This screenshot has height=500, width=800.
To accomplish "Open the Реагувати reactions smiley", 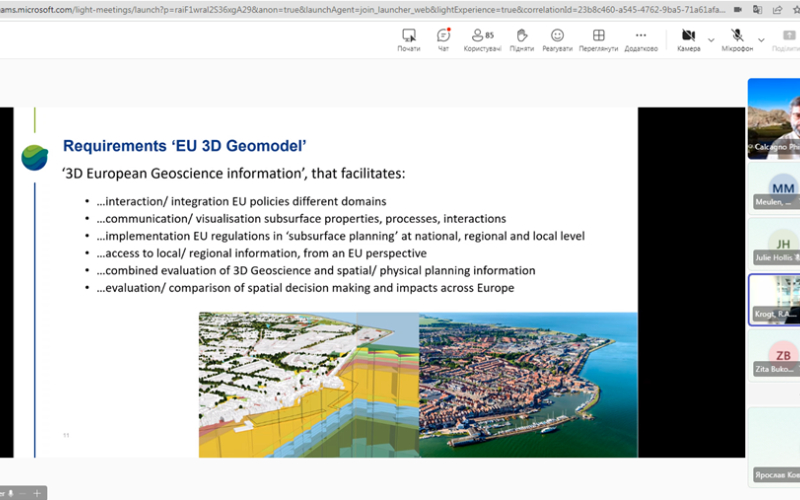I will [x=557, y=40].
